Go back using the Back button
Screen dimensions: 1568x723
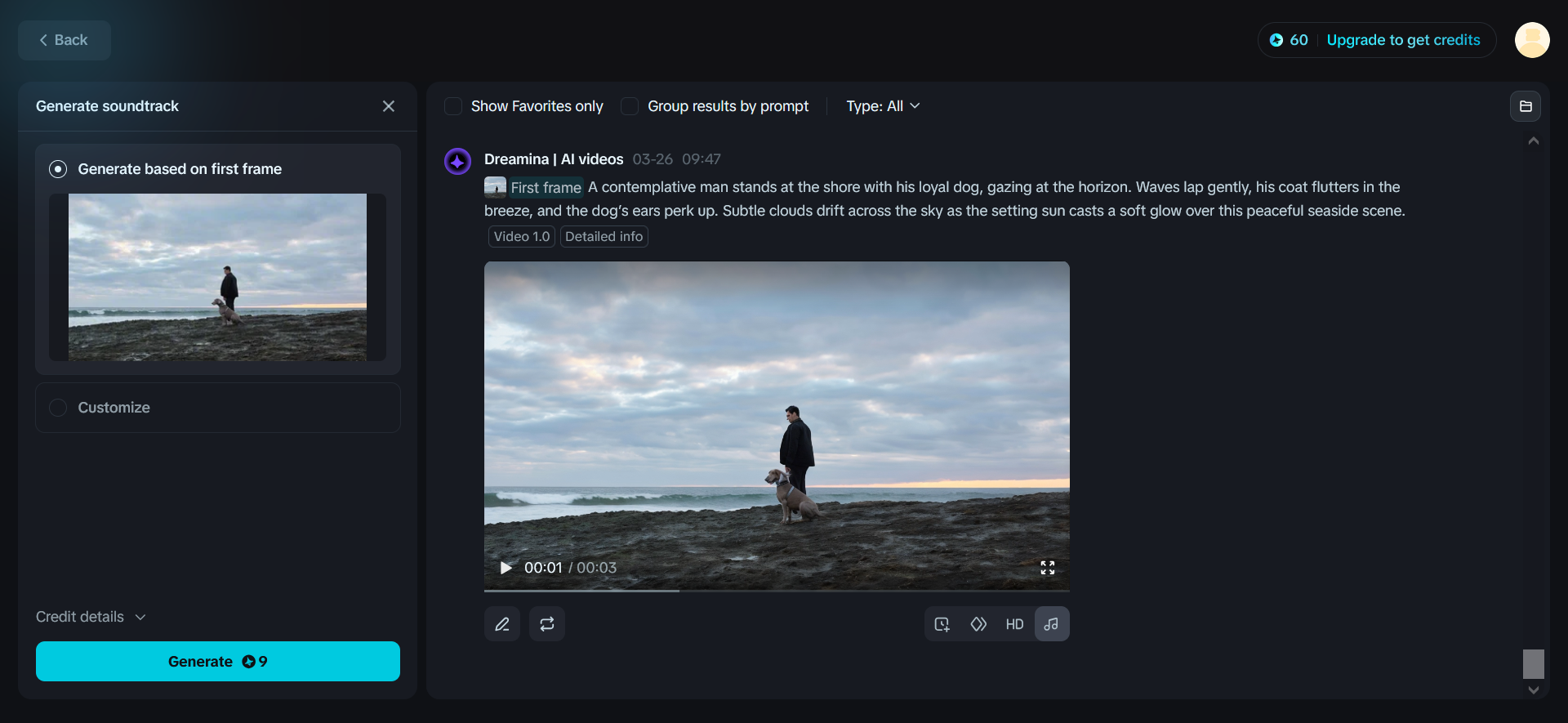coord(65,40)
